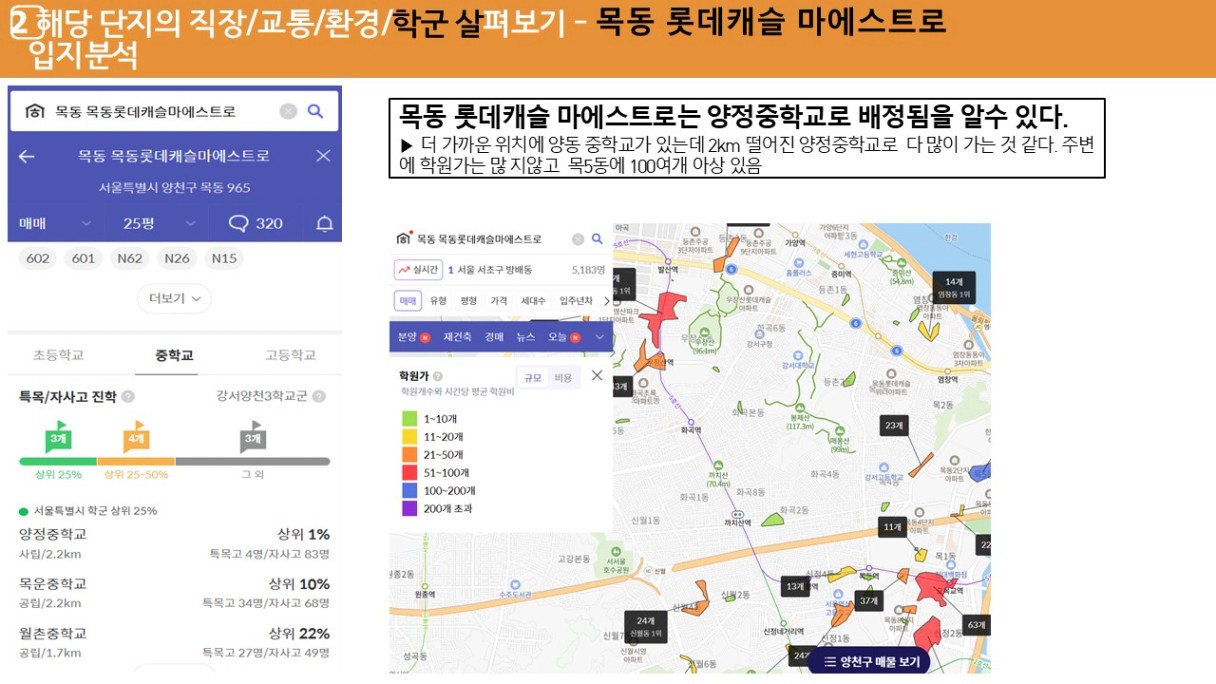Open the 입주년차 filter
1216x684 pixels.
click(x=575, y=301)
